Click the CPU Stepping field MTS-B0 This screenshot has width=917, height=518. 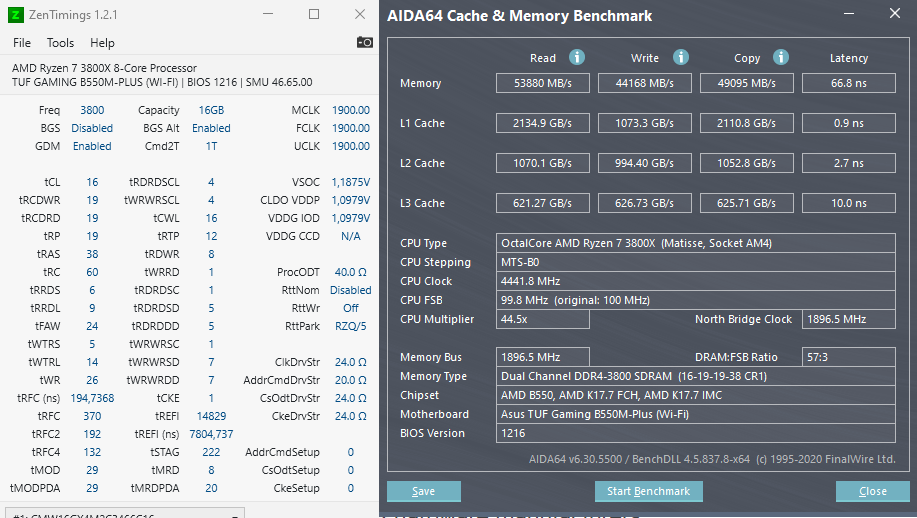click(695, 262)
